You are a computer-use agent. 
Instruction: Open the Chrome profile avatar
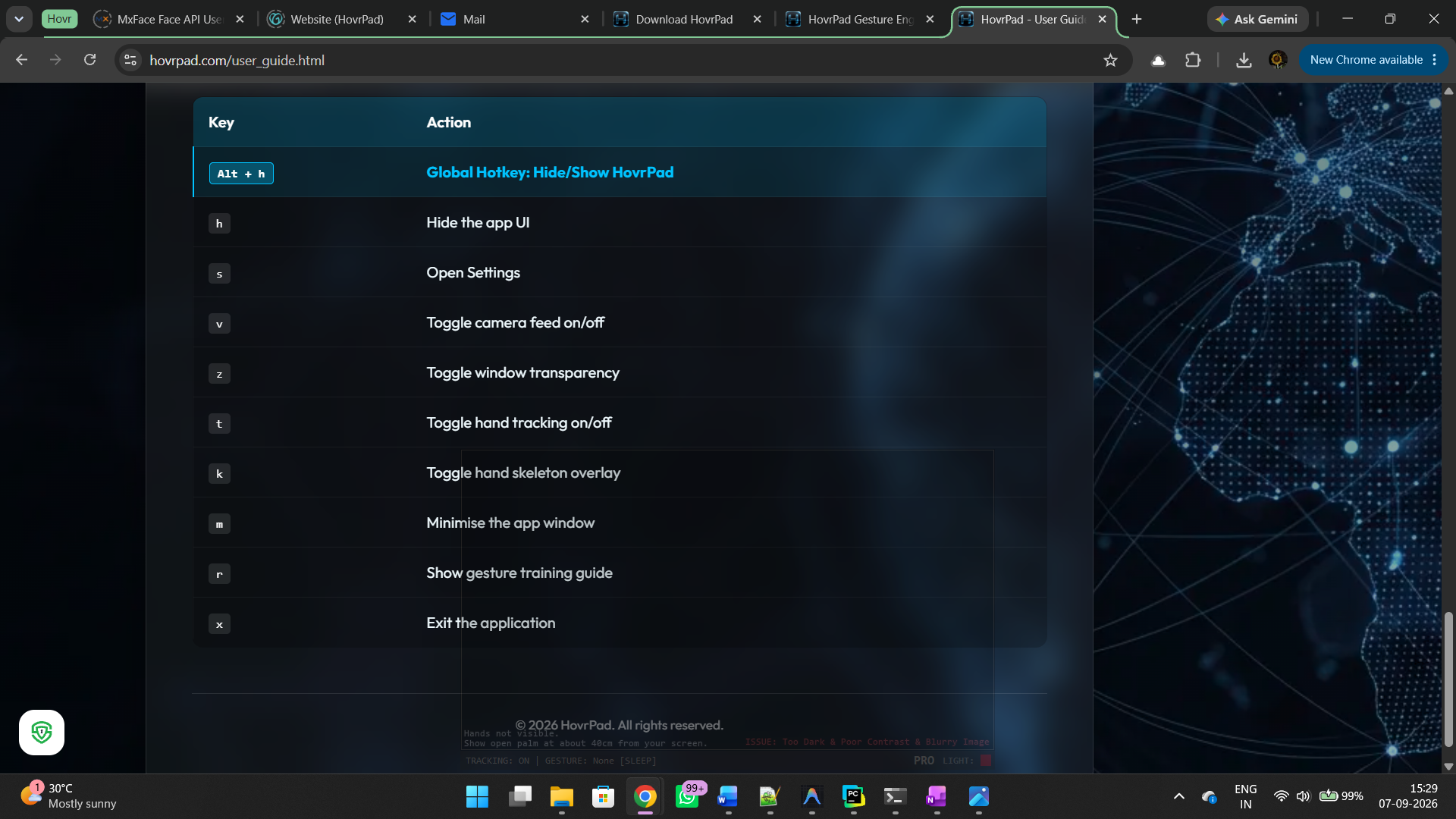(1278, 60)
